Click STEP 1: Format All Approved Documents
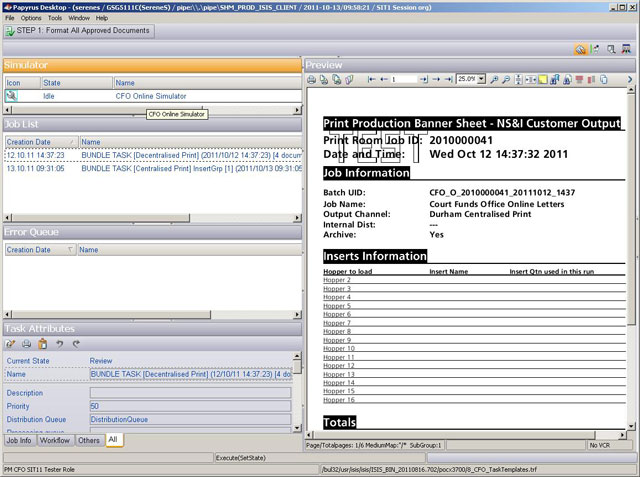The width and height of the screenshot is (640, 477). (79, 31)
